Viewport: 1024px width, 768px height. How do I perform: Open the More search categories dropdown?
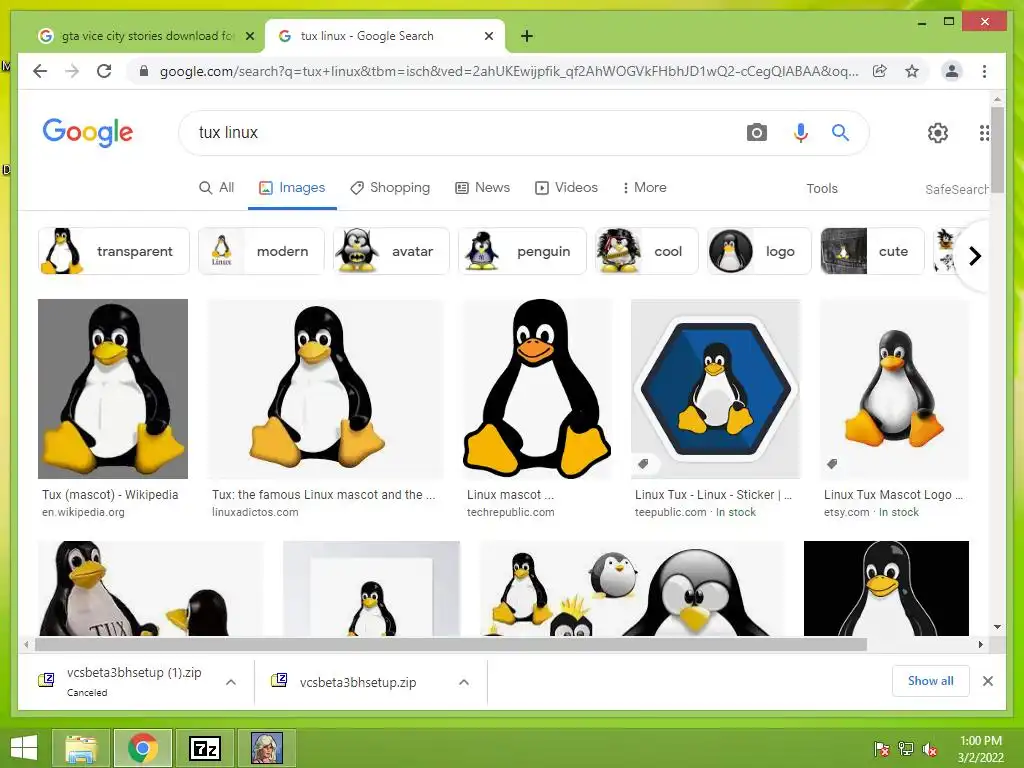point(644,187)
